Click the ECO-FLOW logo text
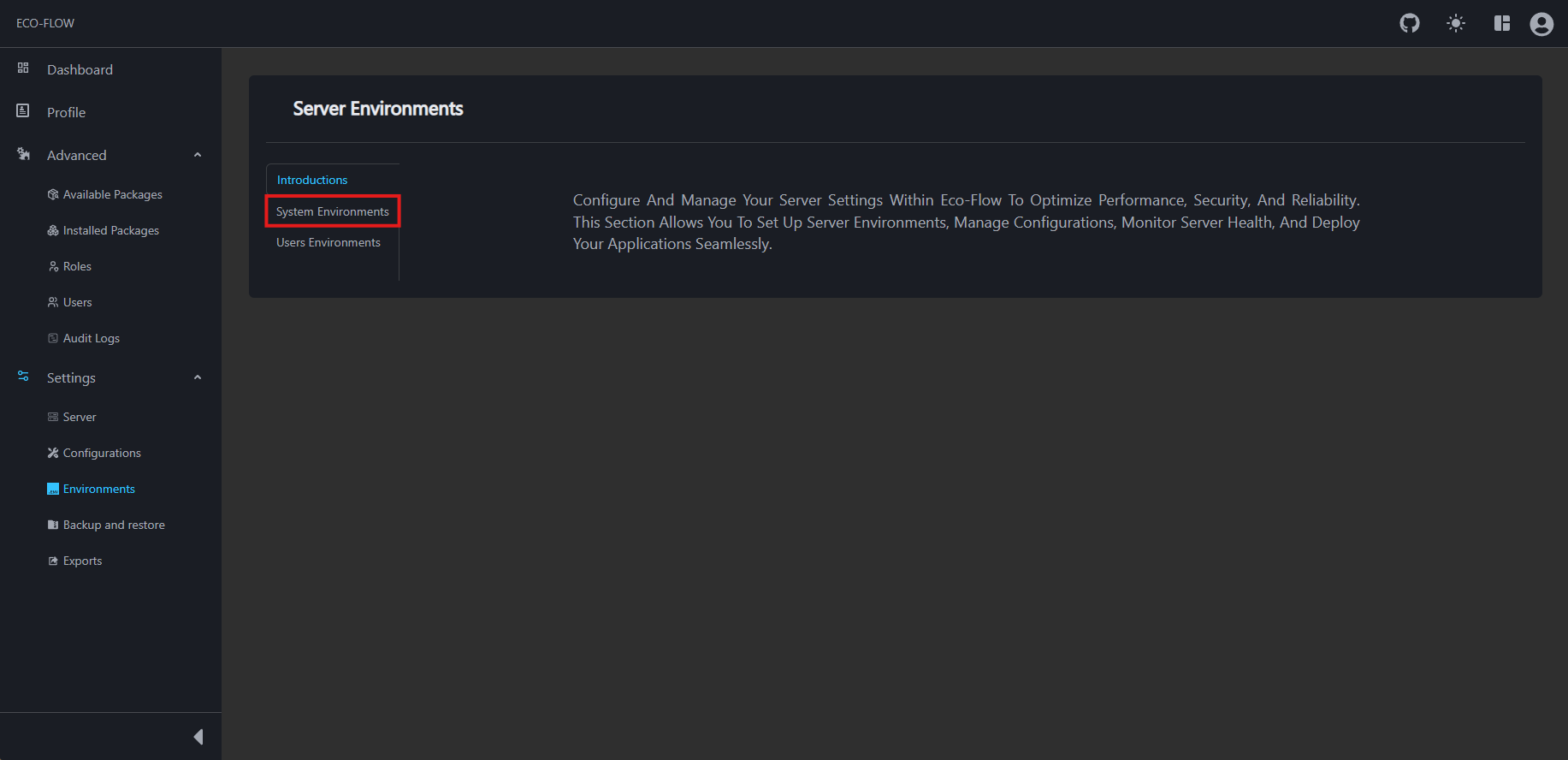This screenshot has width=1568, height=760. [x=45, y=23]
